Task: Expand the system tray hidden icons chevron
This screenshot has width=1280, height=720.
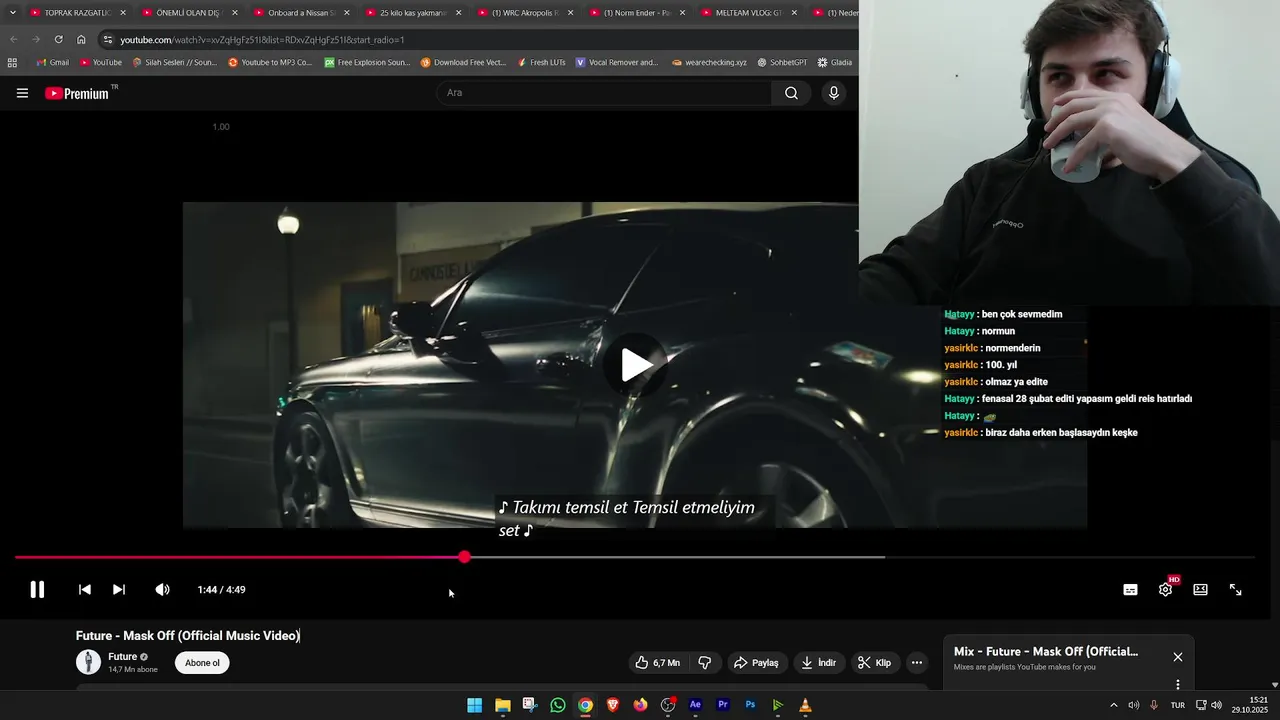Action: [x=1114, y=705]
